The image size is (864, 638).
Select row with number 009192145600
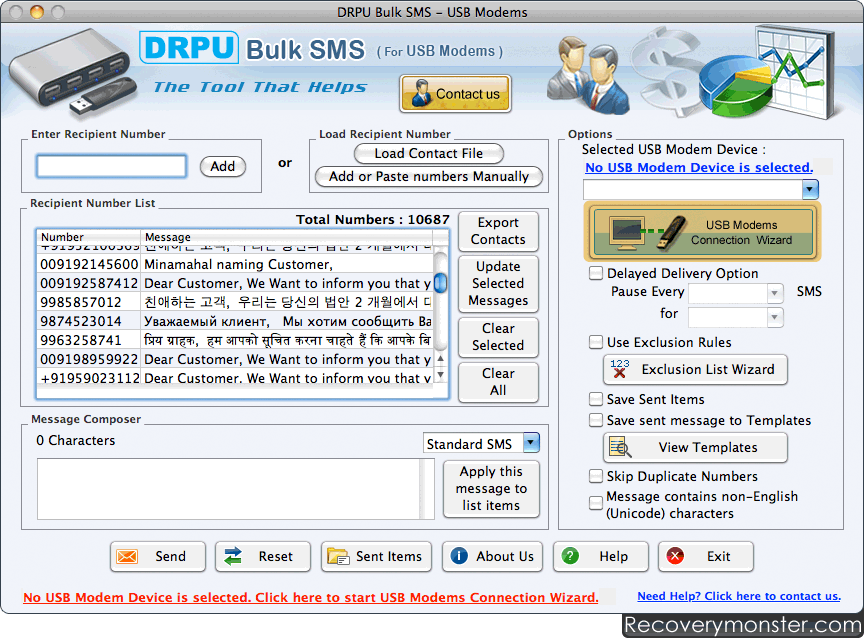(x=235, y=264)
